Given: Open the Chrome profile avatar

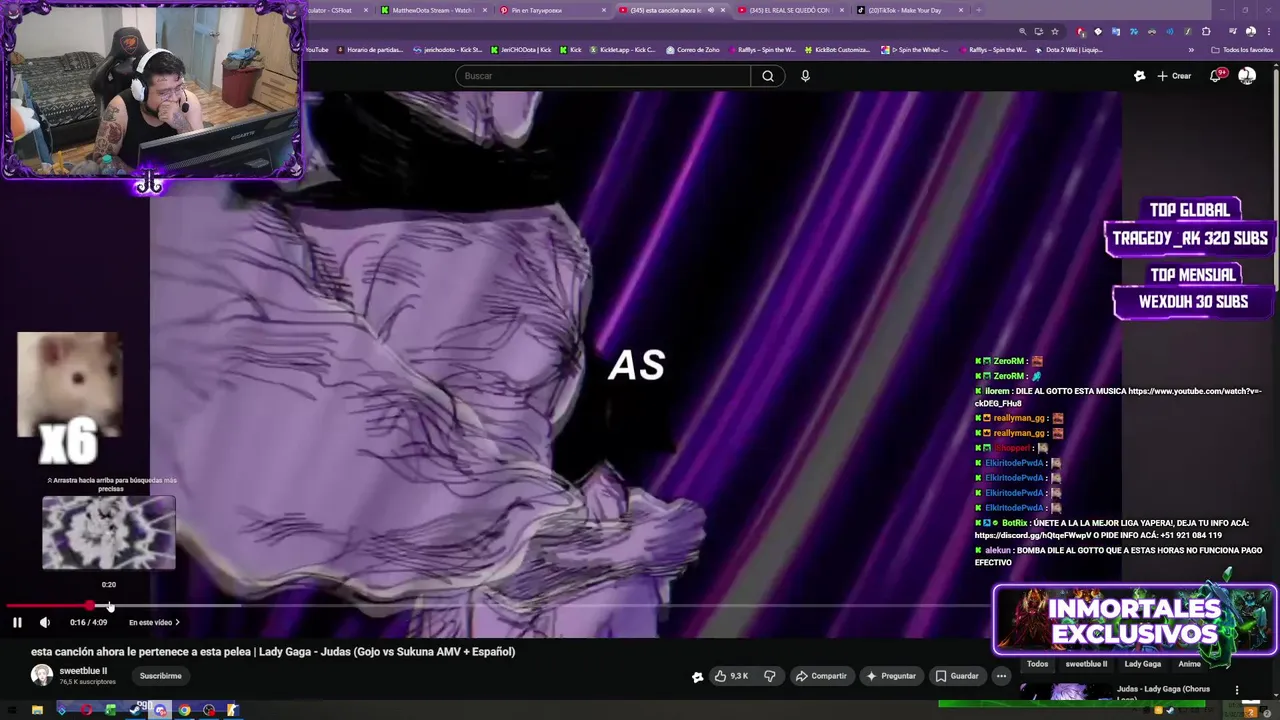Looking at the screenshot, I should [1250, 31].
